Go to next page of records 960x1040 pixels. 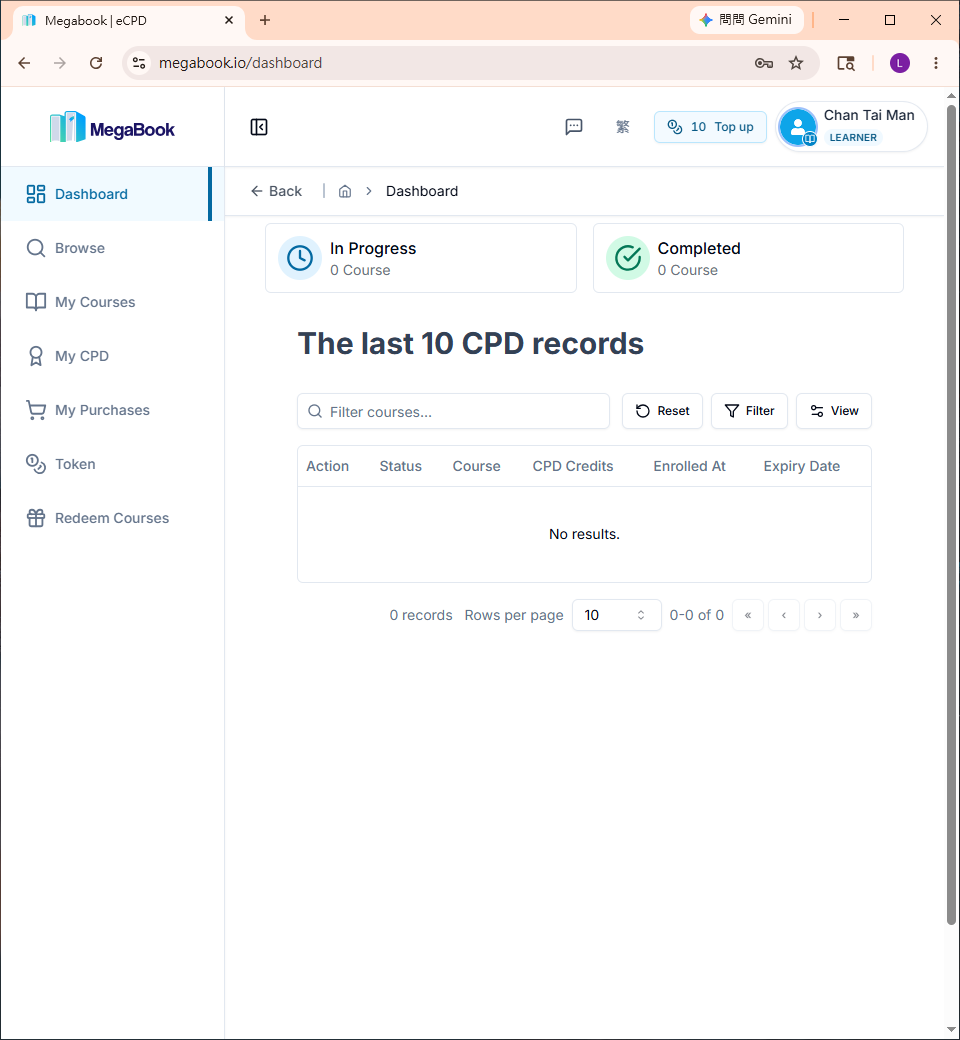point(820,615)
